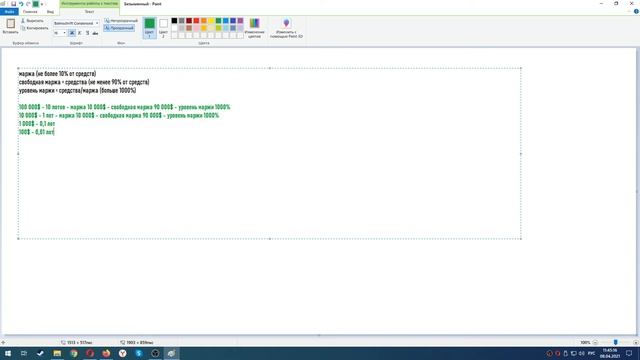Image resolution: width=640 pixels, height=360 pixels.
Task: Pick the orange color swatch
Action: (x=204, y=20)
